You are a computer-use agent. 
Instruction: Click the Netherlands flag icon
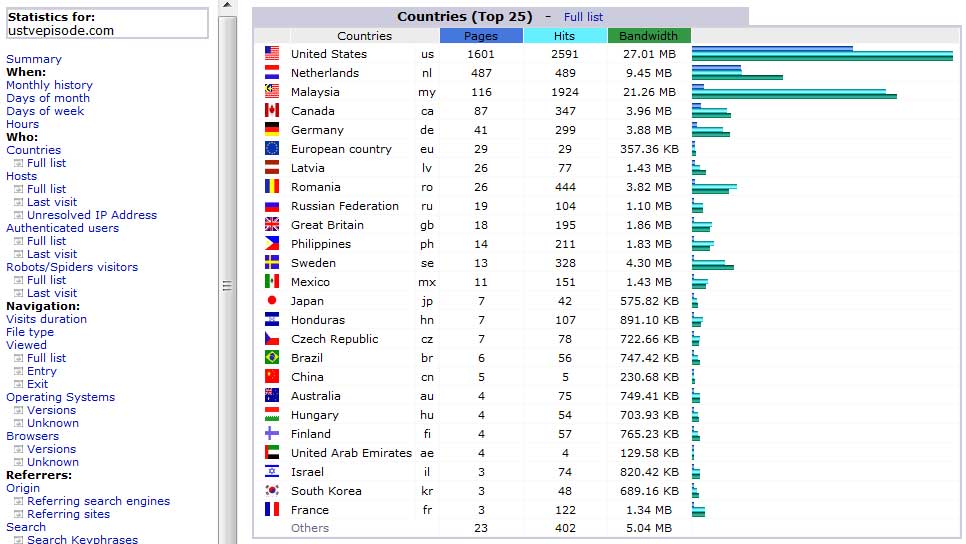point(272,73)
